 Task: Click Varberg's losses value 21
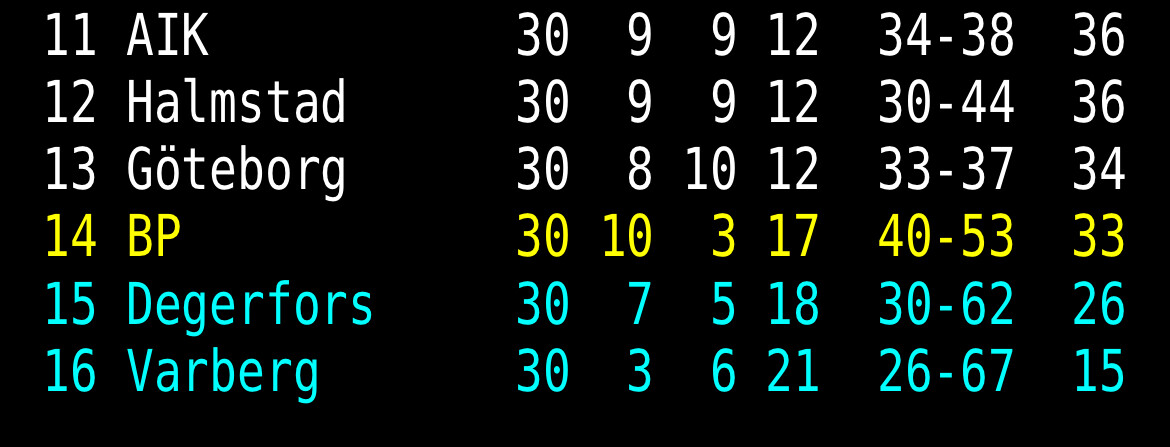(x=793, y=372)
